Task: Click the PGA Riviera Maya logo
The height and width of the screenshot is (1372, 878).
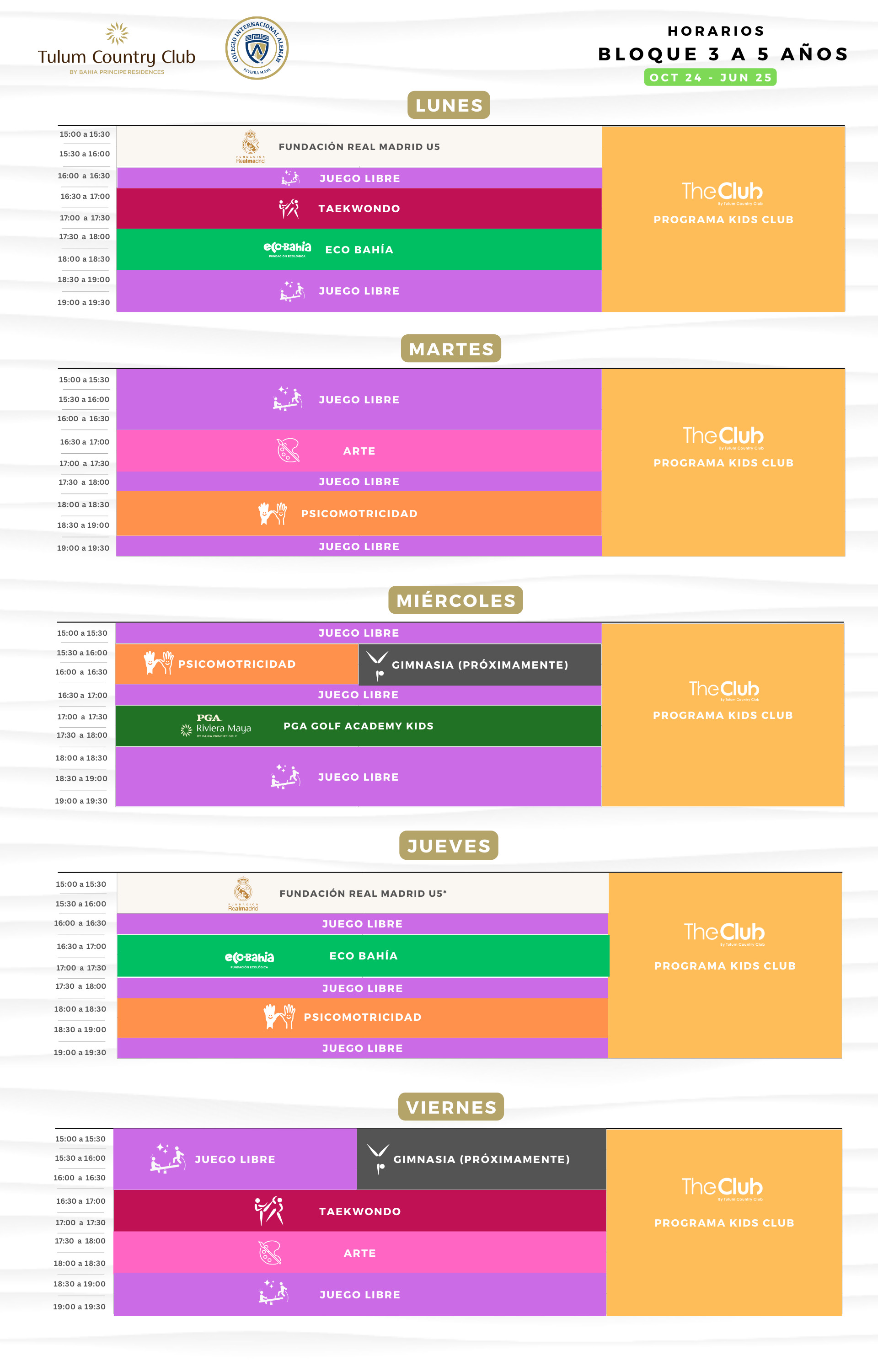Action: pyautogui.click(x=215, y=726)
